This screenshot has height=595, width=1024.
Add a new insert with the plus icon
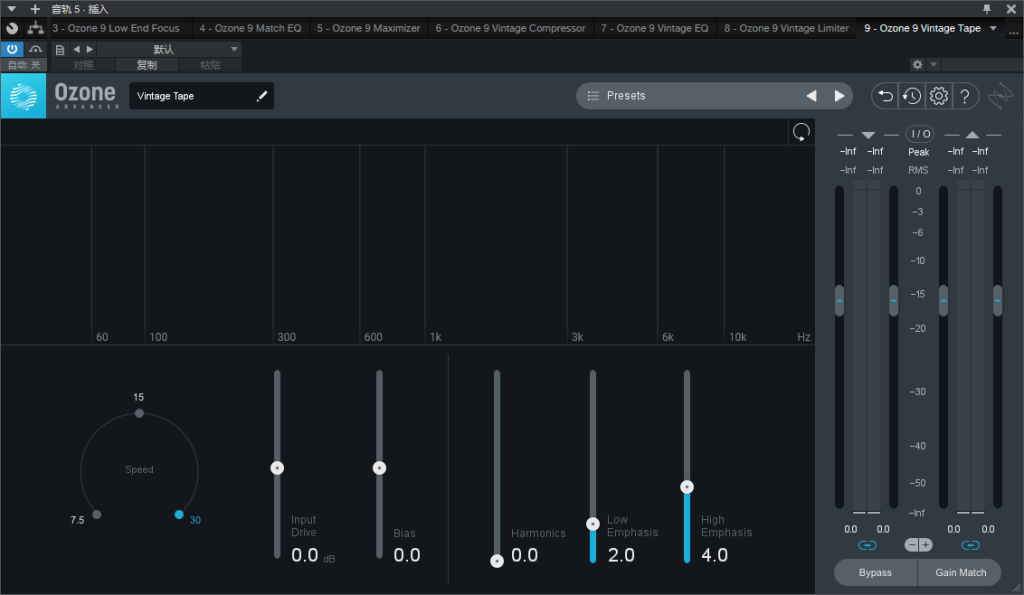pyautogui.click(x=35, y=9)
